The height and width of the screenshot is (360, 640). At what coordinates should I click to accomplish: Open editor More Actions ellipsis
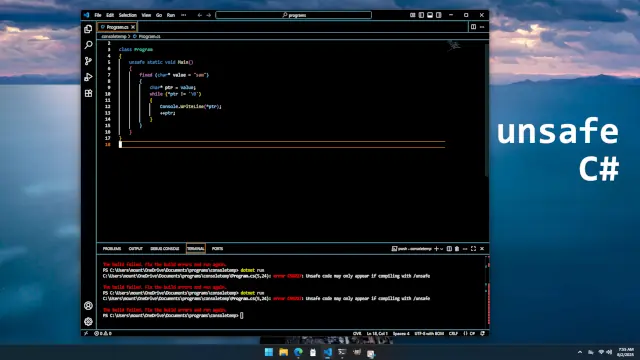point(482,27)
